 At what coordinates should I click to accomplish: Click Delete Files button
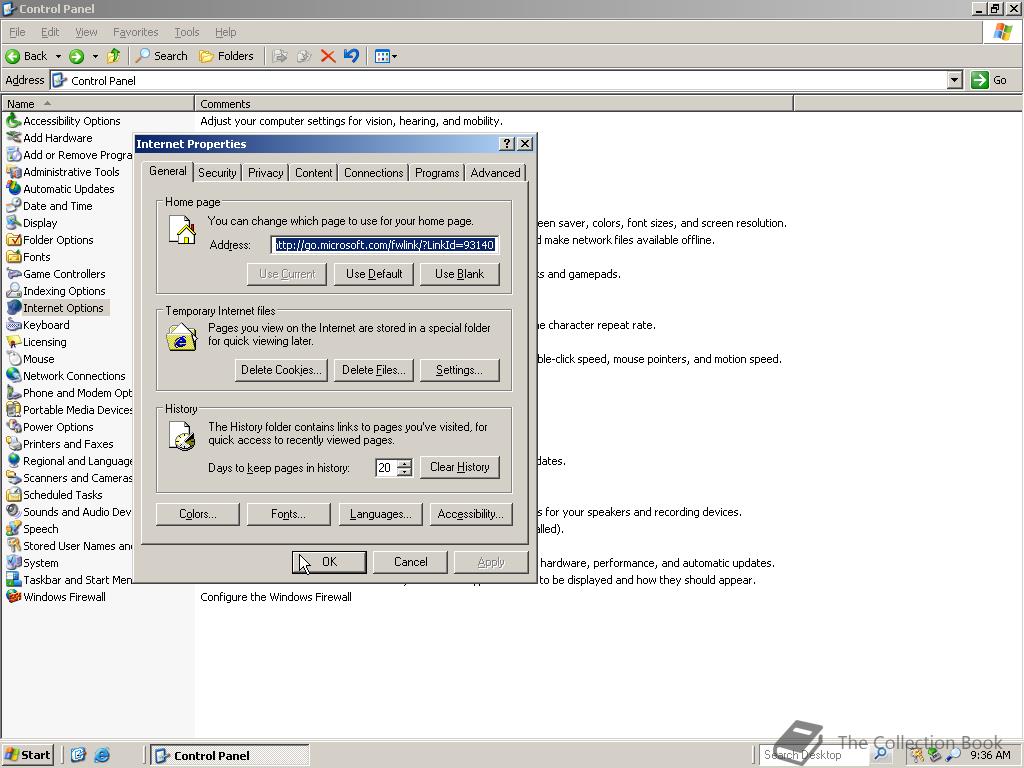coord(374,370)
